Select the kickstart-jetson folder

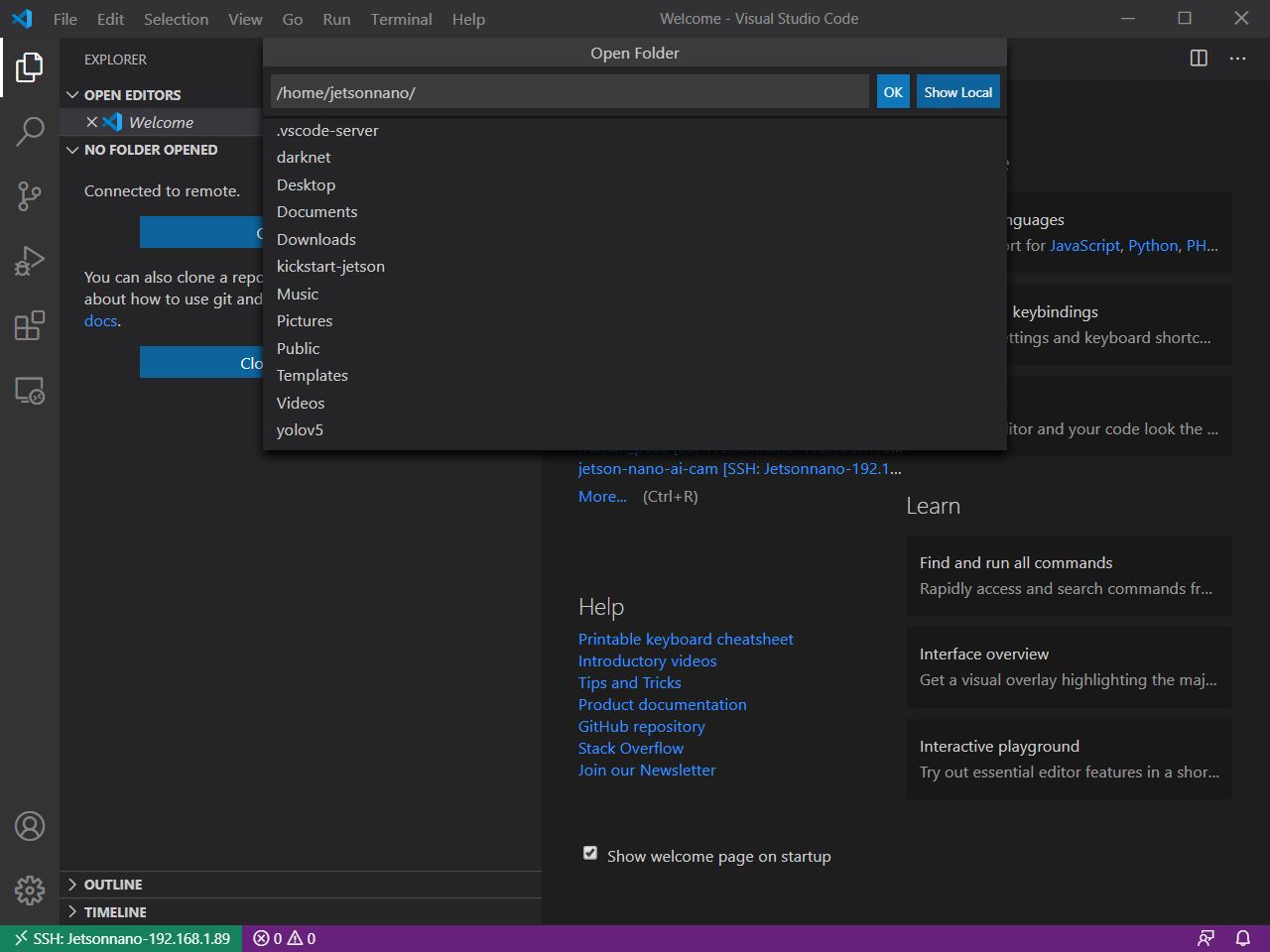[x=635, y=267]
